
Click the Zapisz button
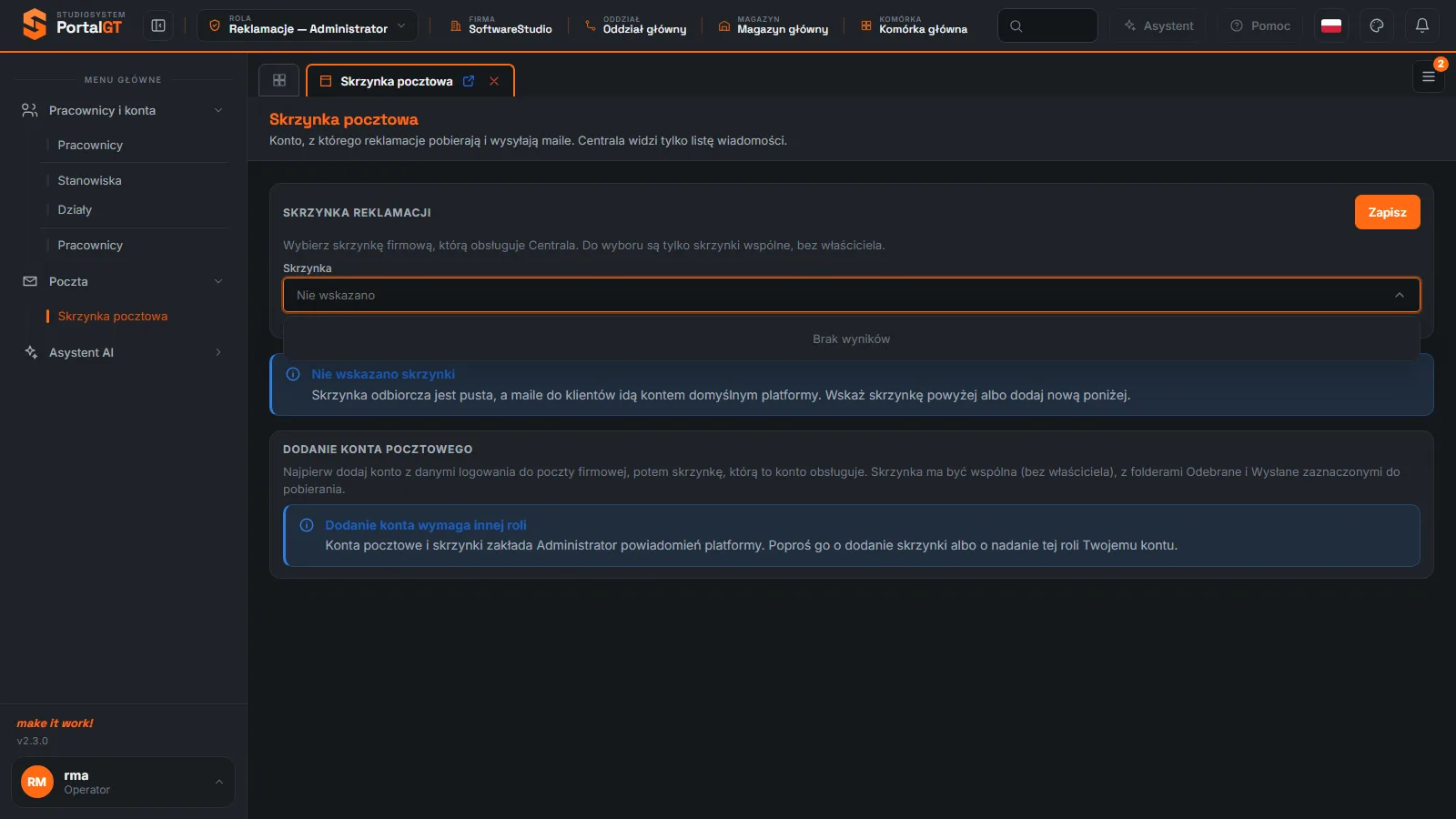pyautogui.click(x=1387, y=212)
